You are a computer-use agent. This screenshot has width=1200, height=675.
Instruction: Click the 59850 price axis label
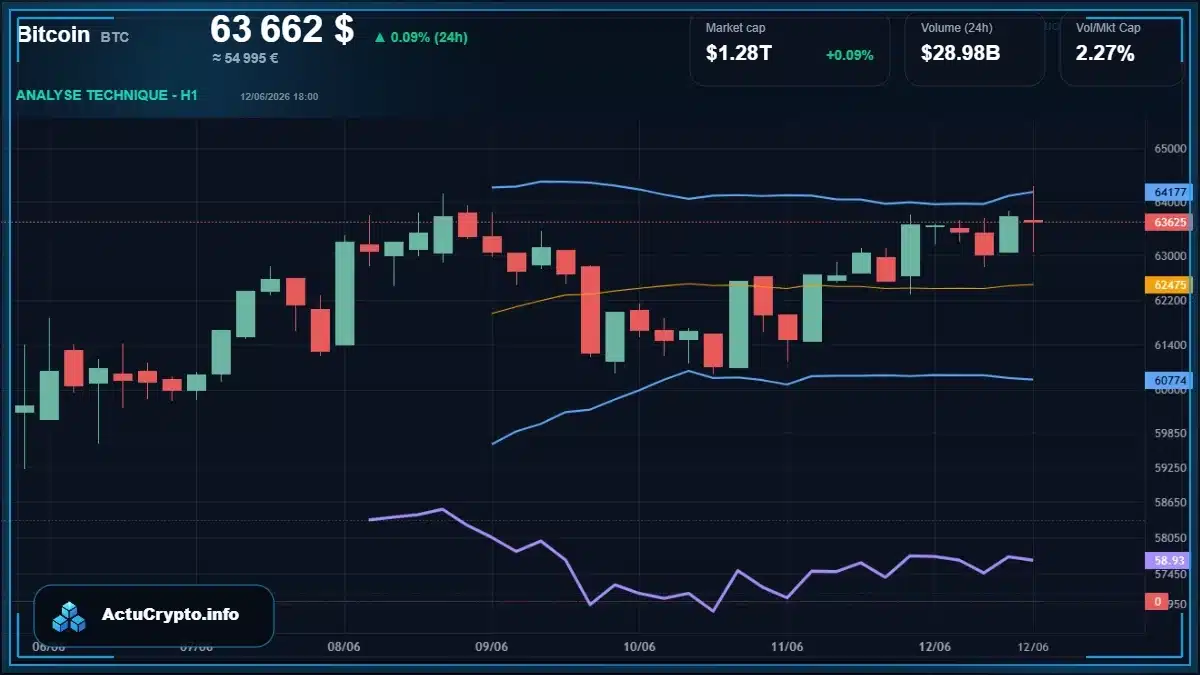click(x=1169, y=434)
